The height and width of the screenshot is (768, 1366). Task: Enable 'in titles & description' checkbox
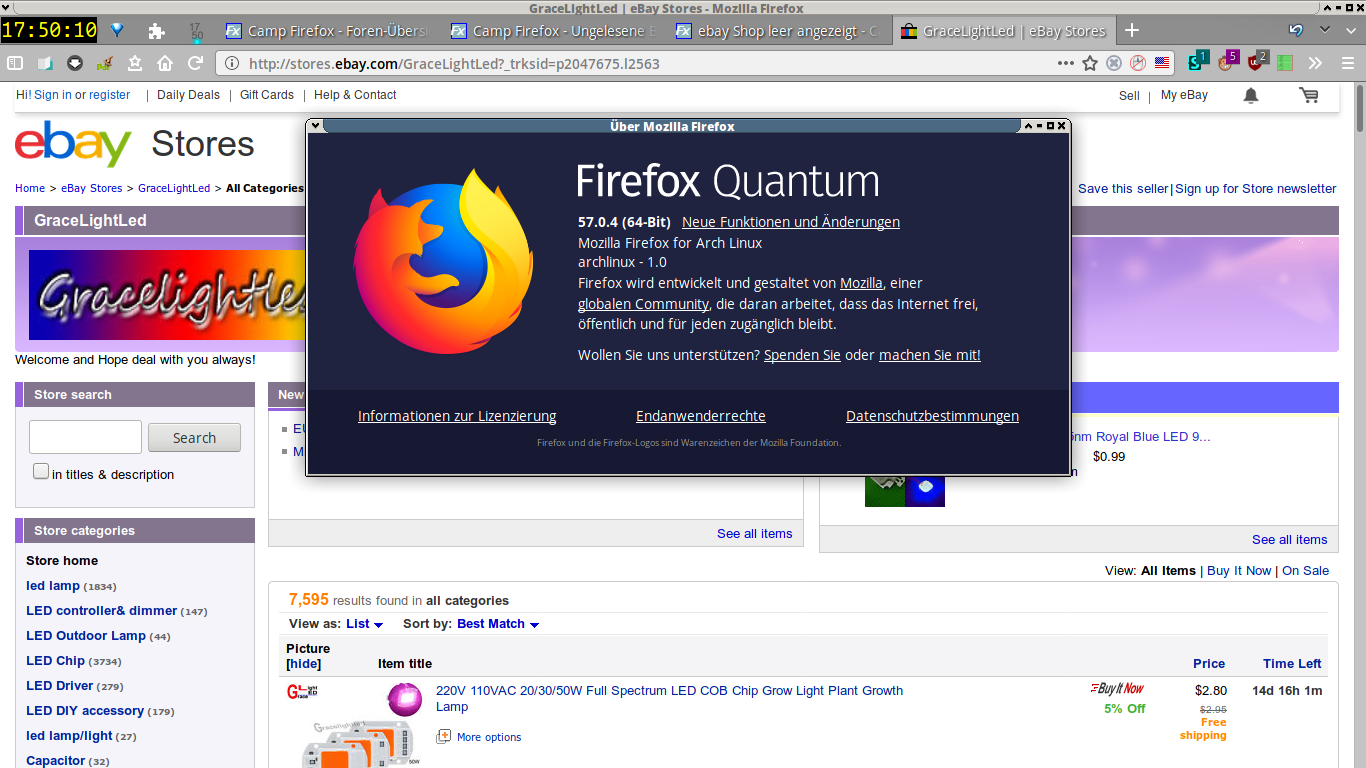[x=41, y=471]
